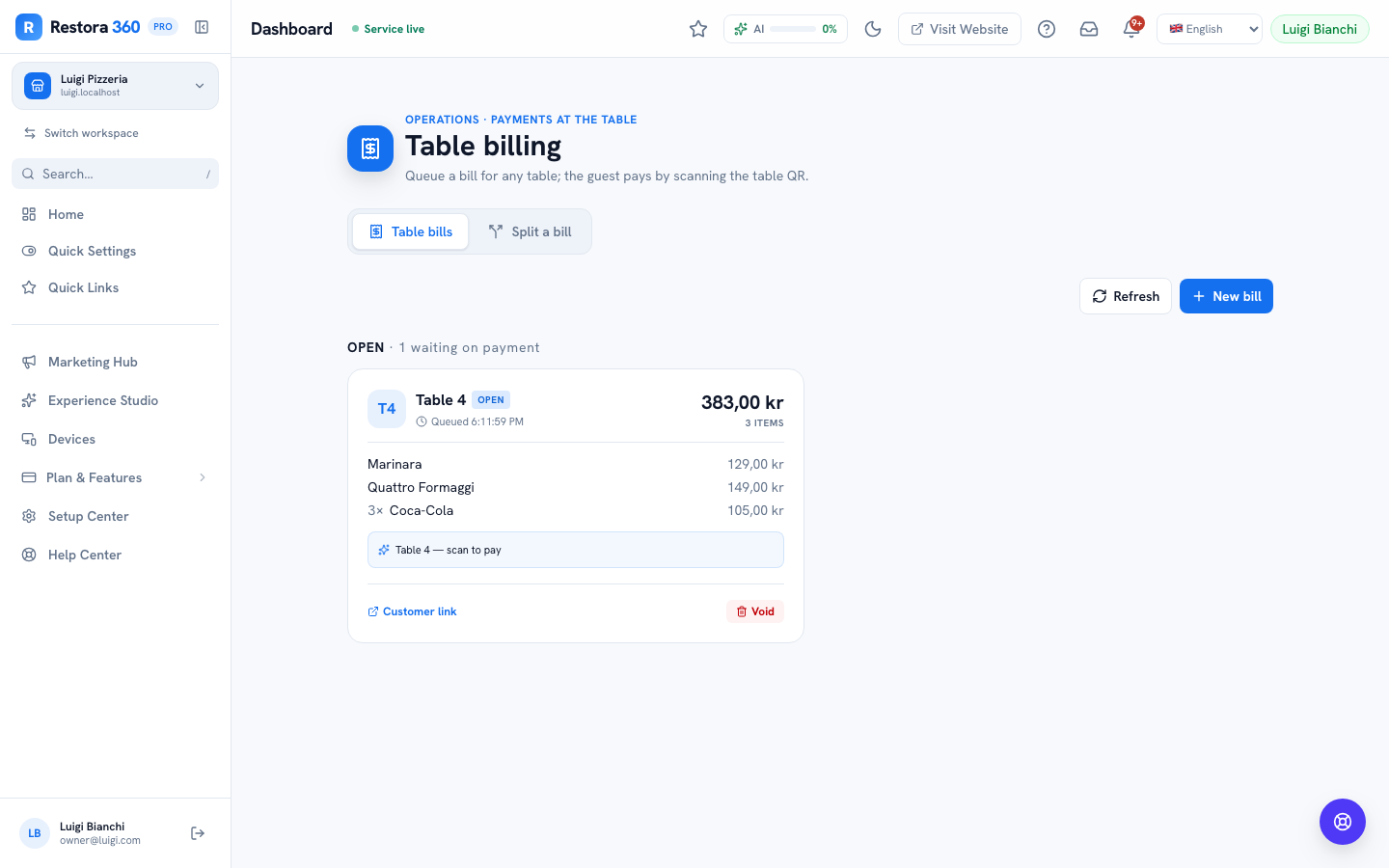Click the Visit Website button
Image resolution: width=1389 pixels, height=868 pixels.
(960, 29)
